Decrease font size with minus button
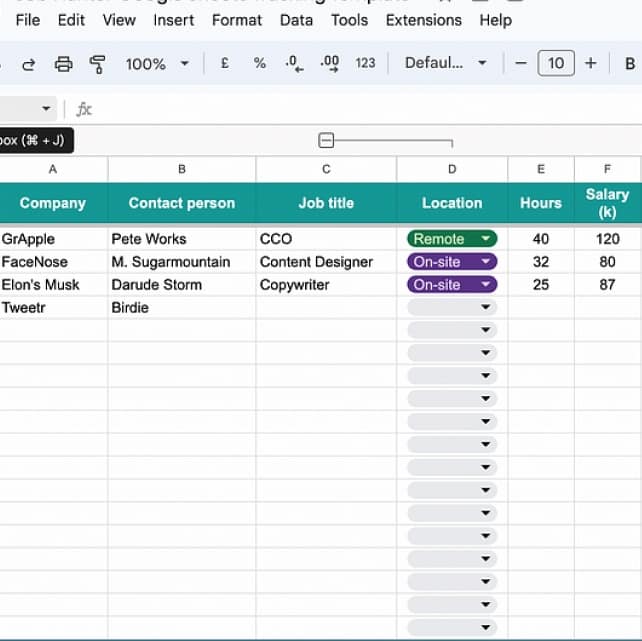This screenshot has width=642, height=641. pyautogui.click(x=520, y=63)
